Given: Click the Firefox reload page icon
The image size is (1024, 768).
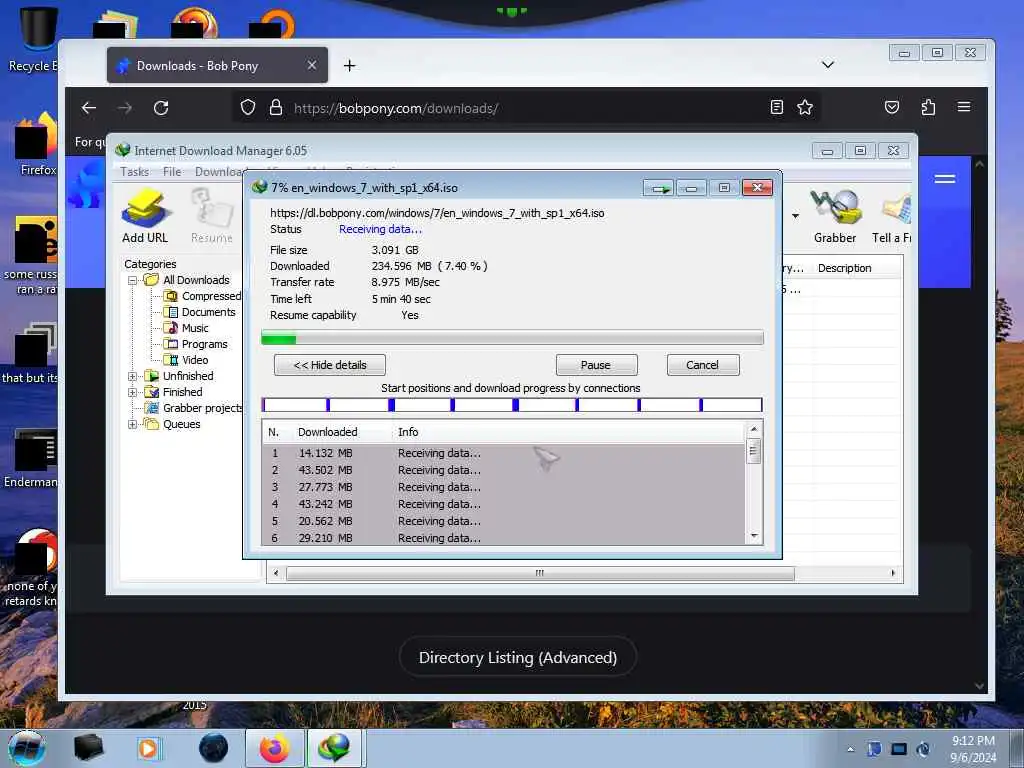Looking at the screenshot, I should tap(161, 108).
